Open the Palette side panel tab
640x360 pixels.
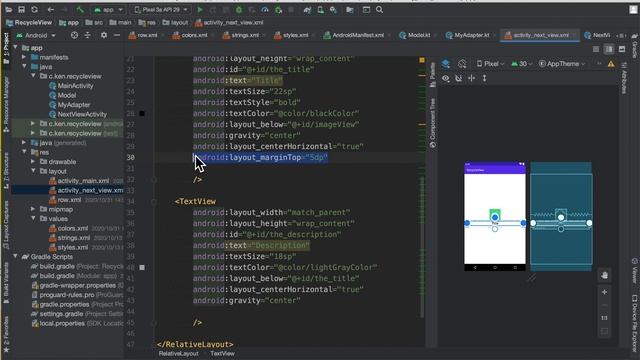tap(432, 76)
